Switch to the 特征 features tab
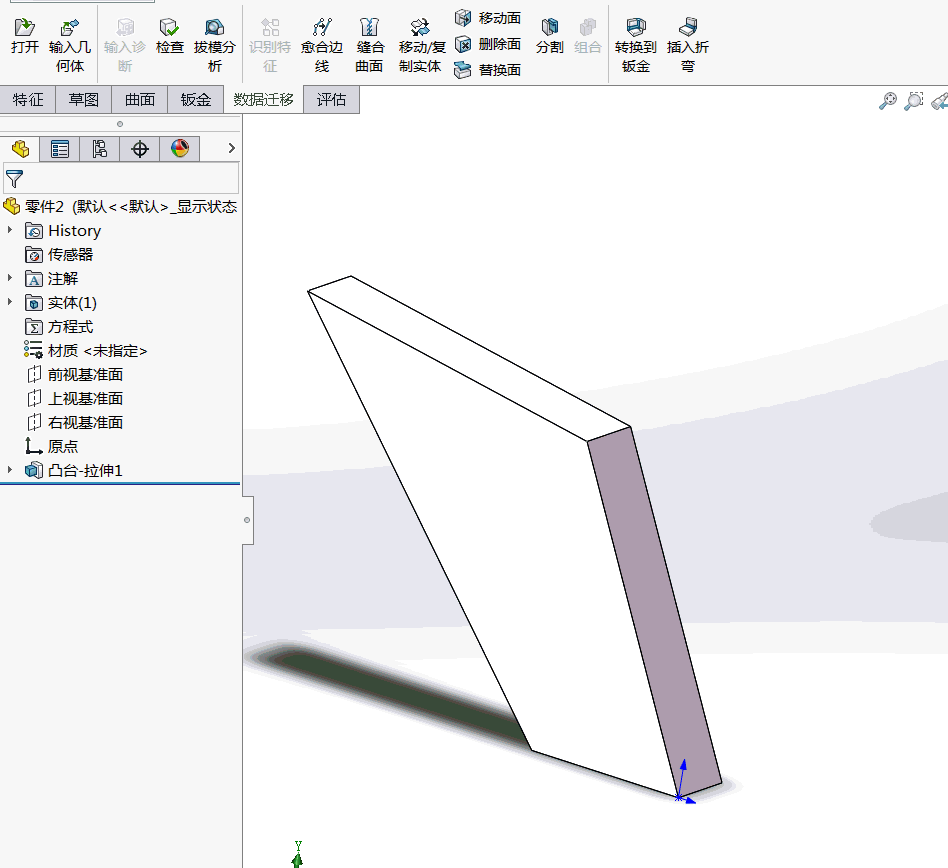The height and width of the screenshot is (868, 948). (x=28, y=100)
